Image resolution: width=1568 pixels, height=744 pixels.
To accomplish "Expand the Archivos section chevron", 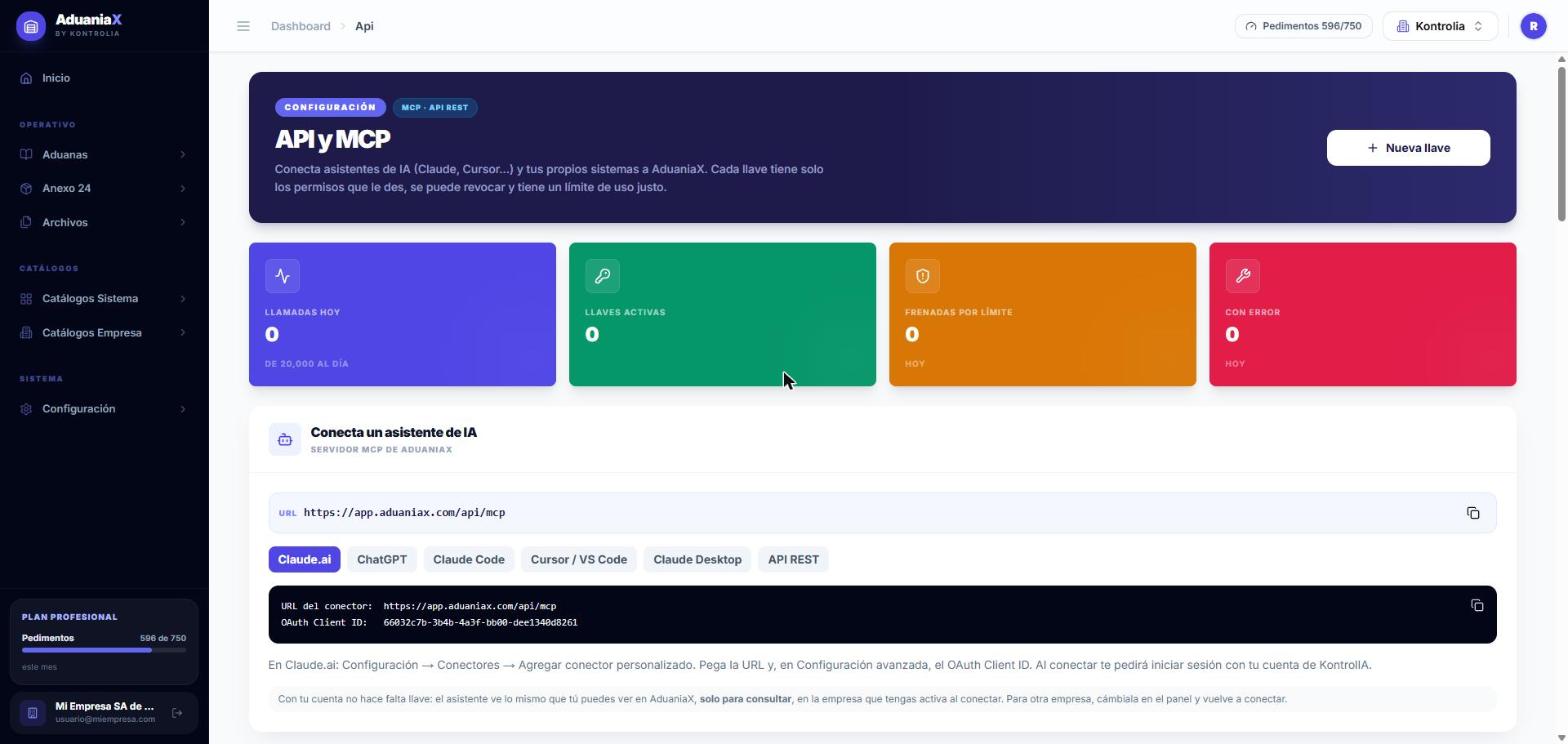I will (183, 222).
